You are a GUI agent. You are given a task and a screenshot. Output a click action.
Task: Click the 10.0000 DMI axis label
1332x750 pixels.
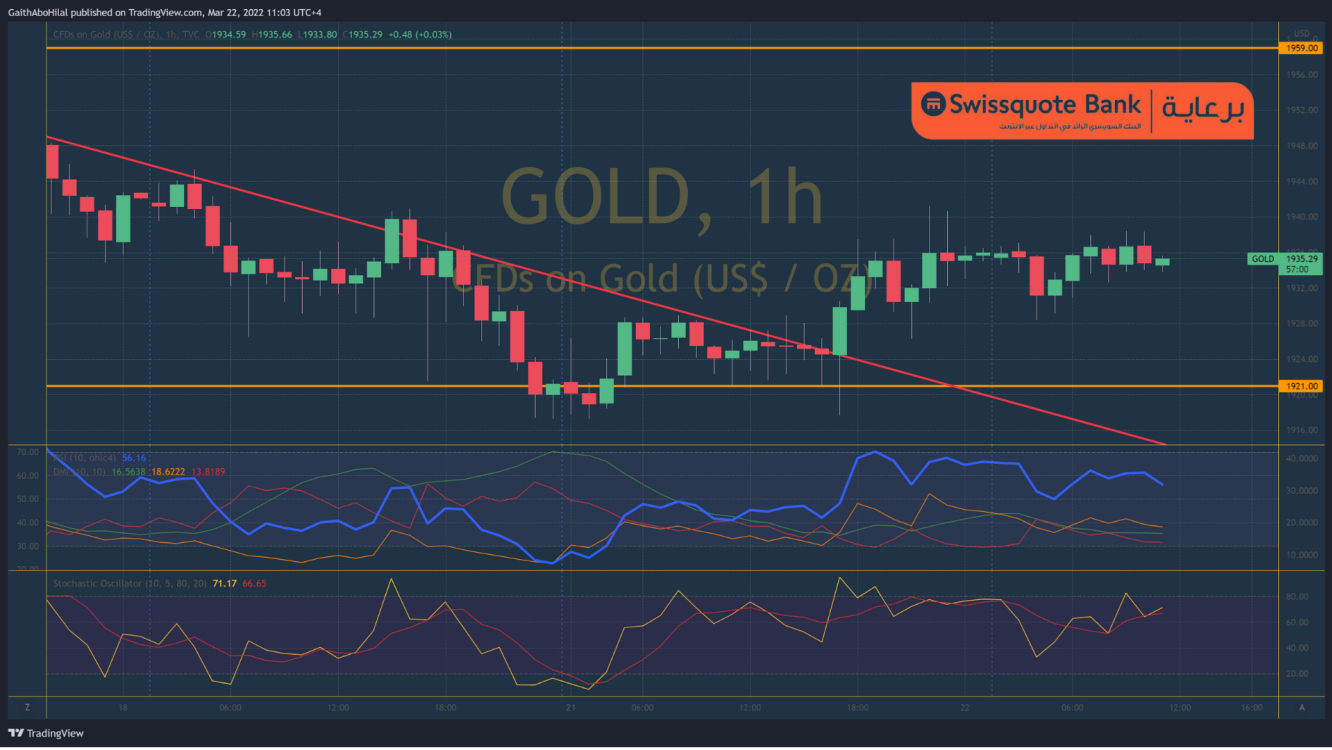[1302, 554]
